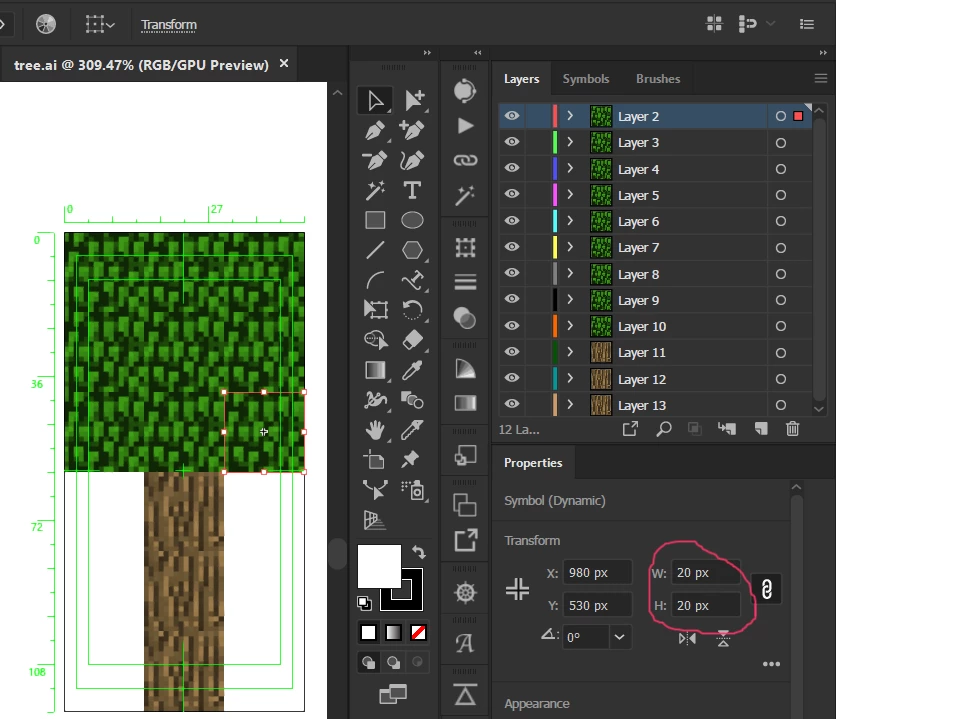This screenshot has height=719, width=958.
Task: Expand Layer 8 contents
Action: [x=570, y=273]
